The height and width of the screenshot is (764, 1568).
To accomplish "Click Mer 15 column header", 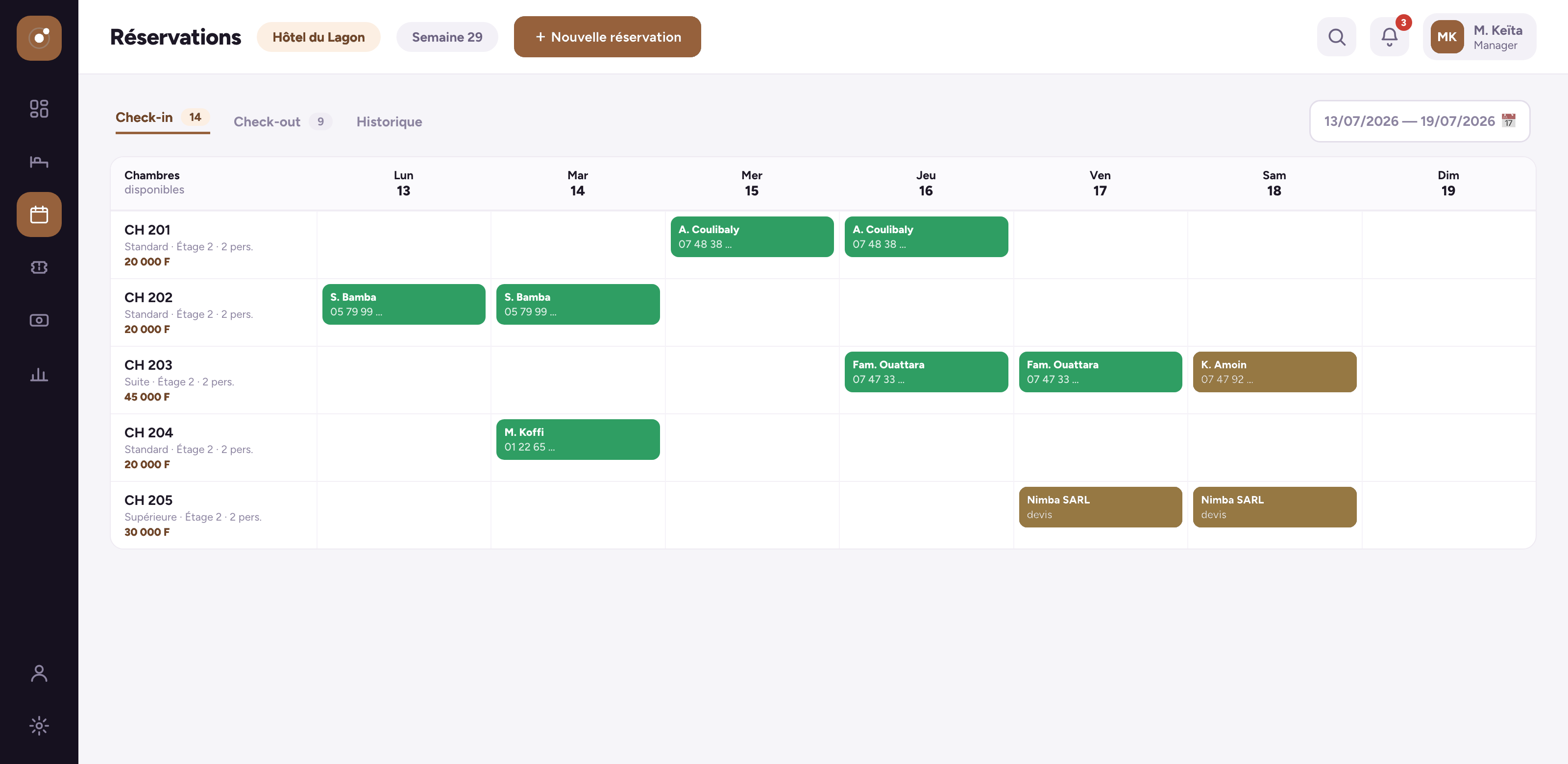I will (x=752, y=183).
